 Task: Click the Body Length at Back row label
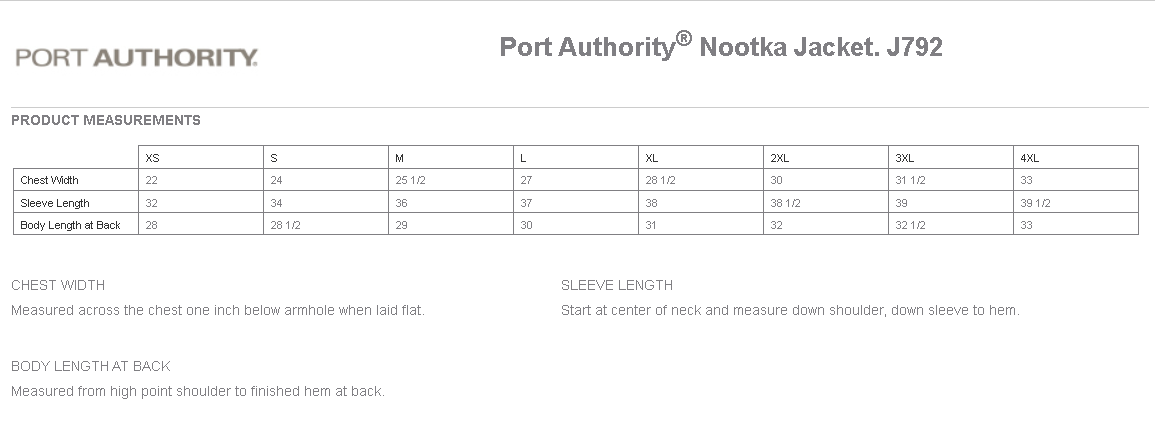(x=70, y=225)
